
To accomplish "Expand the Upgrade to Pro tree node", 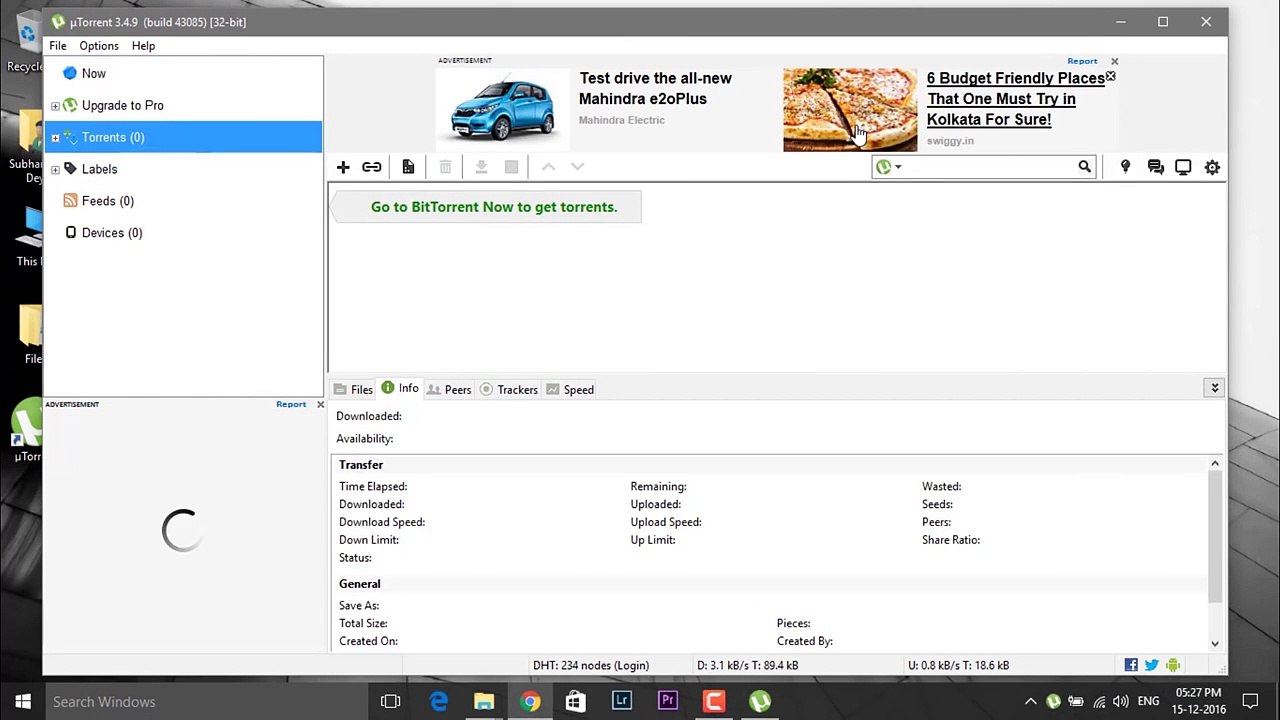I will [x=55, y=106].
